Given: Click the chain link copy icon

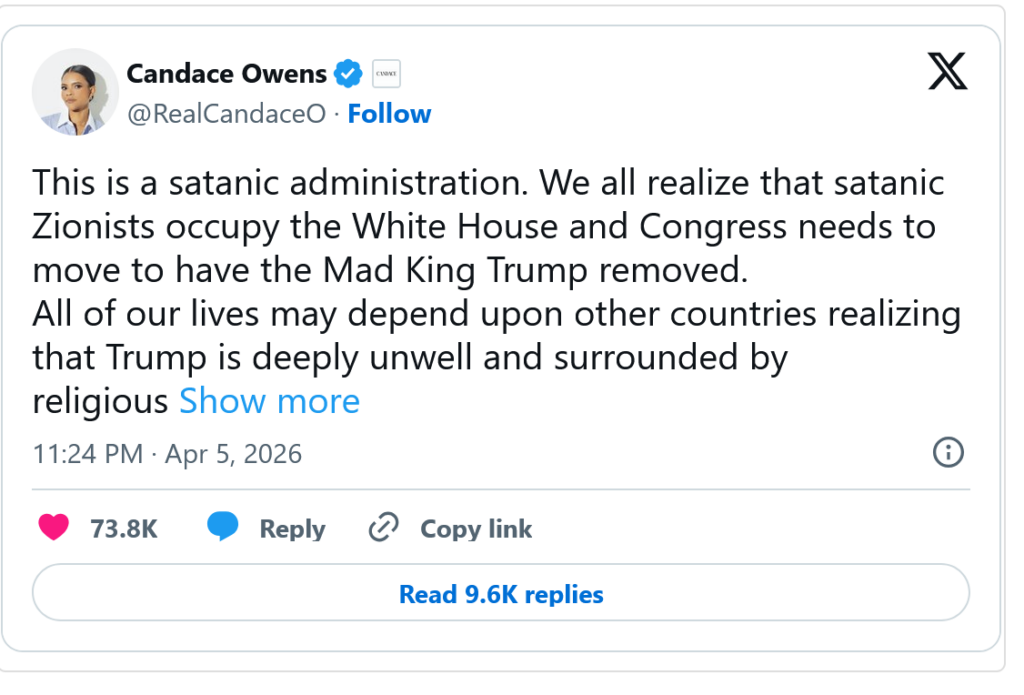Looking at the screenshot, I should click(384, 528).
